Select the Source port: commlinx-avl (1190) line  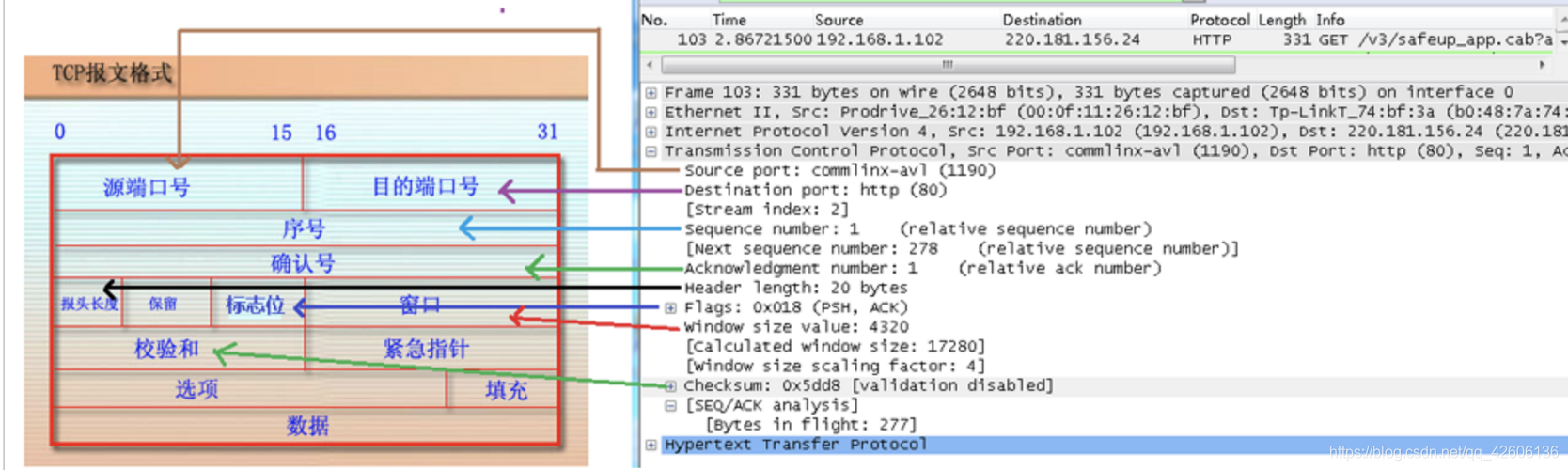(x=839, y=170)
